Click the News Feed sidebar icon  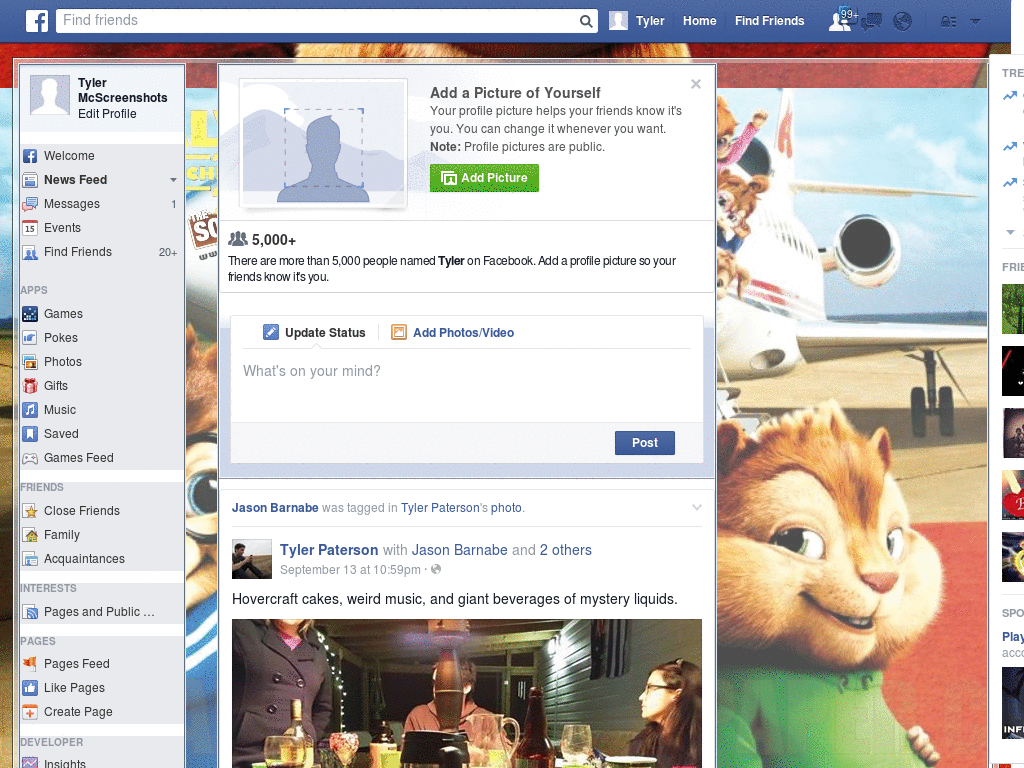coord(30,180)
